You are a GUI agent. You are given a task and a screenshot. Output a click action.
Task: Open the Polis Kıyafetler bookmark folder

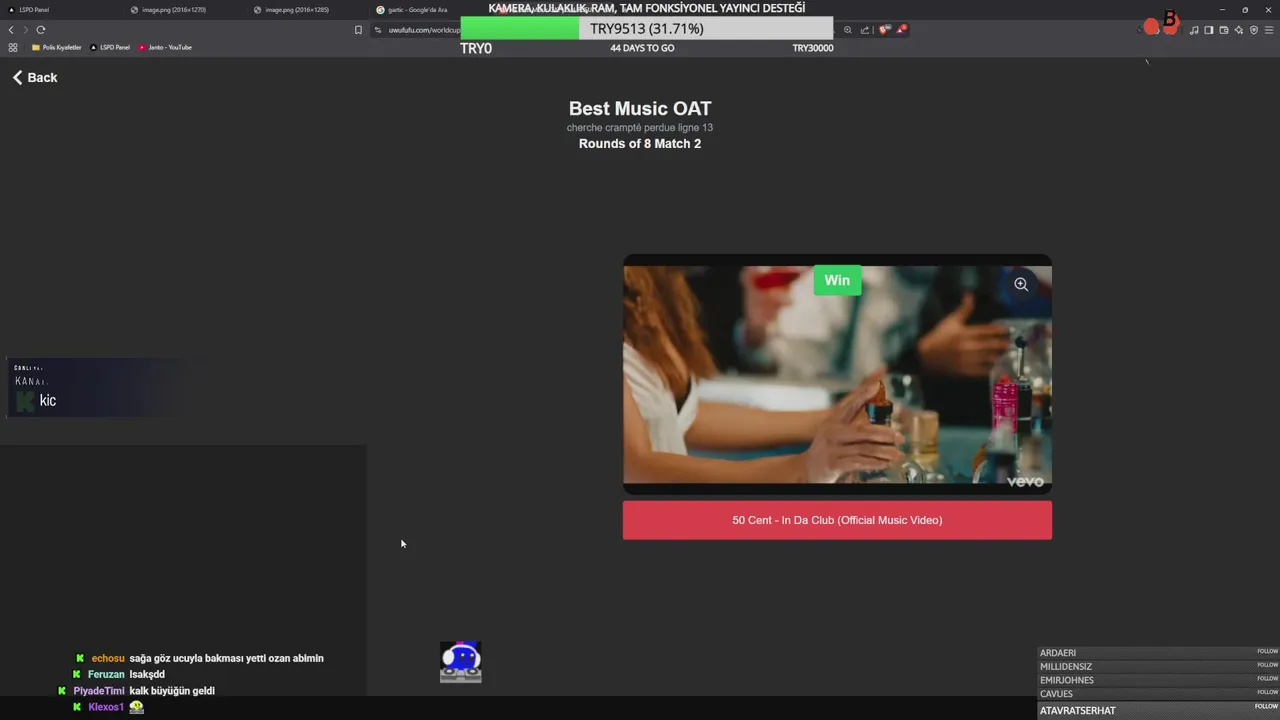[57, 47]
